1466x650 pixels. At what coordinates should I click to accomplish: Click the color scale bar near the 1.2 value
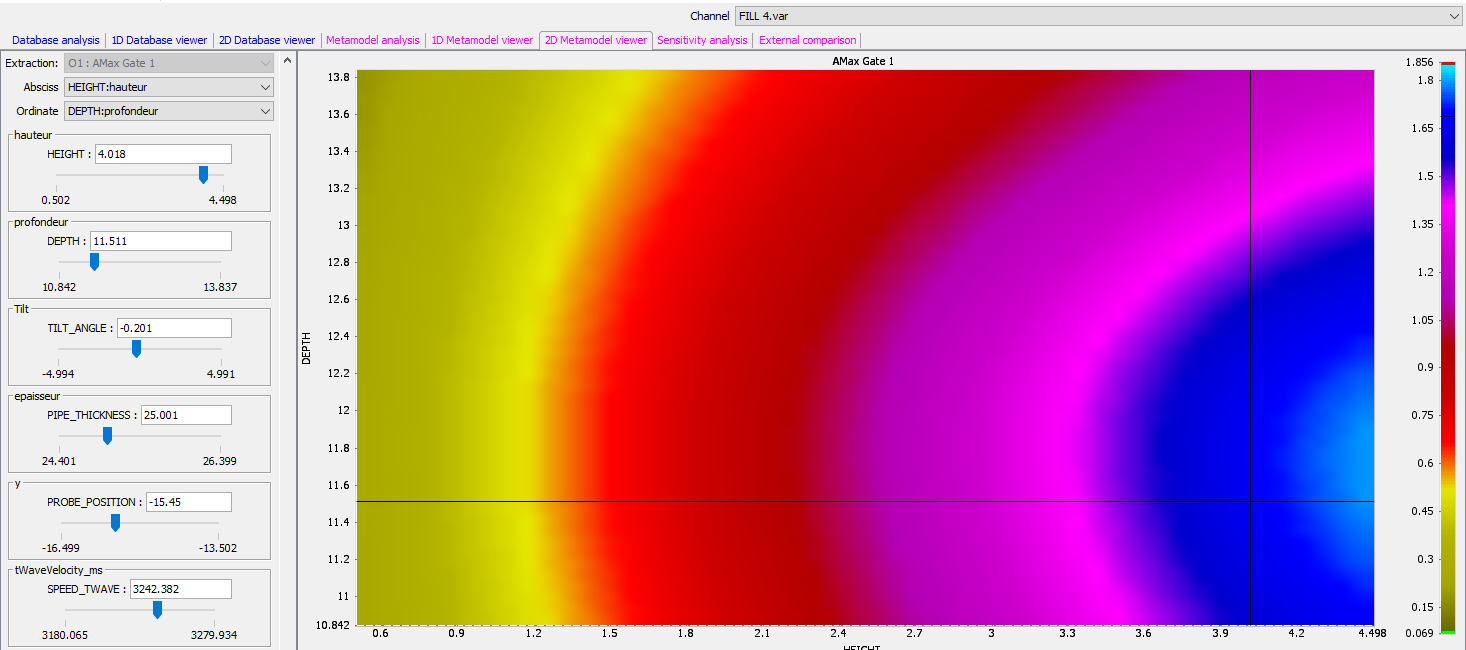[x=1448, y=272]
